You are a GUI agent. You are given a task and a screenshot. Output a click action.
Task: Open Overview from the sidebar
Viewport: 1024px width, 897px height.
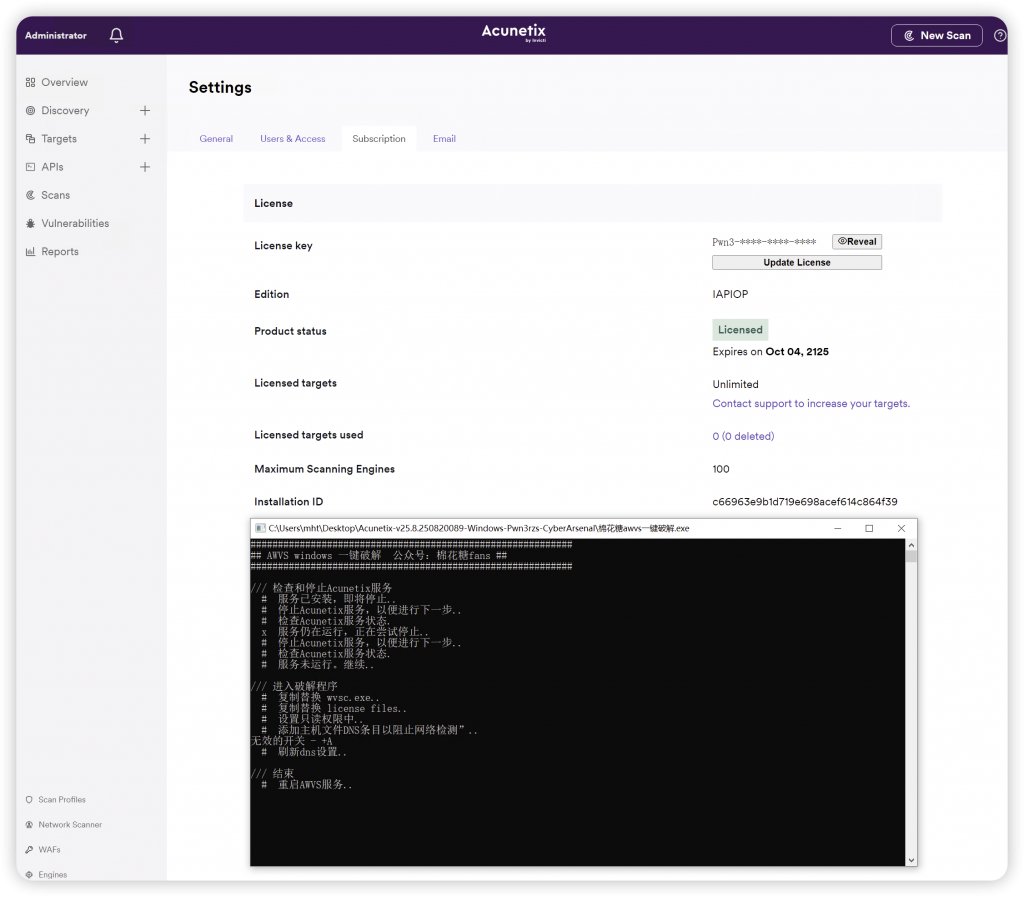pyautogui.click(x=64, y=83)
